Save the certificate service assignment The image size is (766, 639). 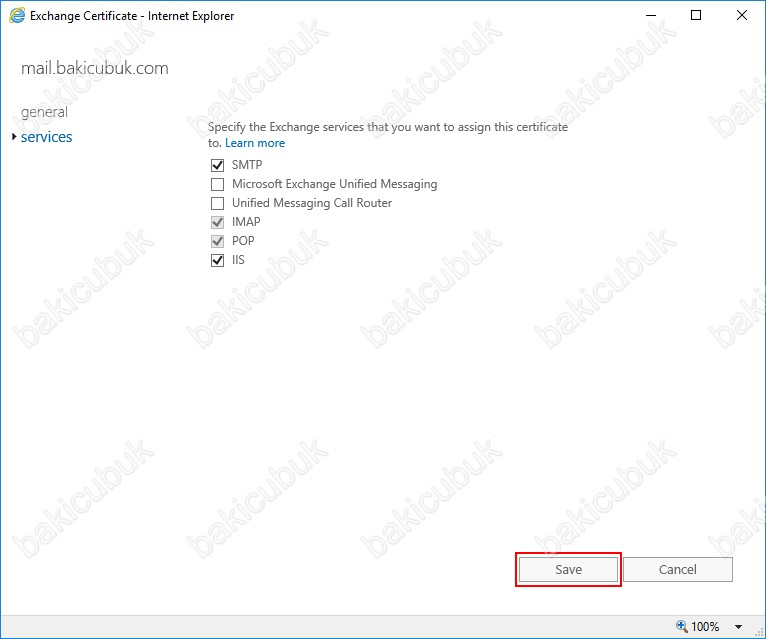pos(568,569)
